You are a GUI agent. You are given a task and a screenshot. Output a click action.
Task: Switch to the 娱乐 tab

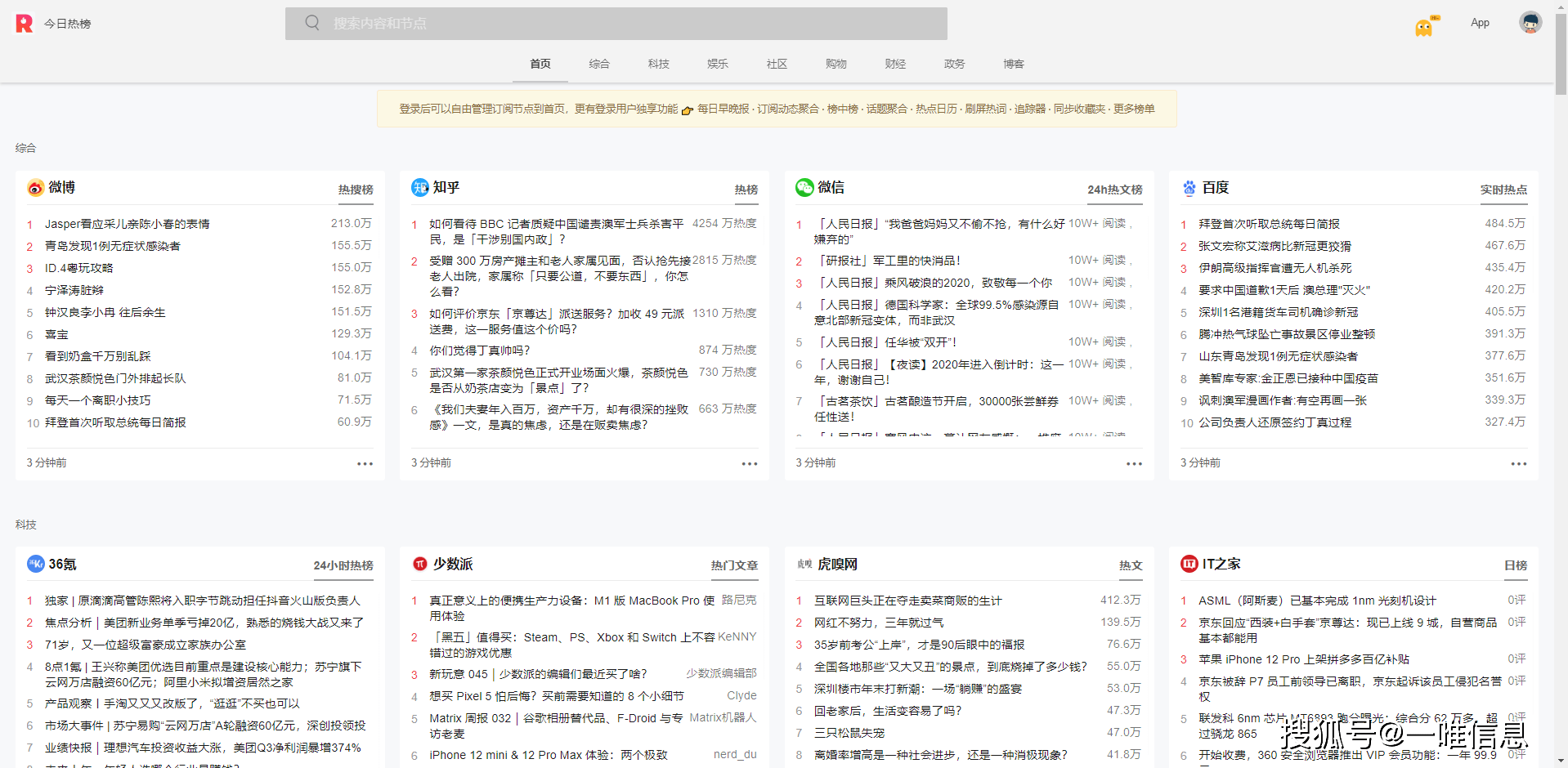[x=718, y=64]
